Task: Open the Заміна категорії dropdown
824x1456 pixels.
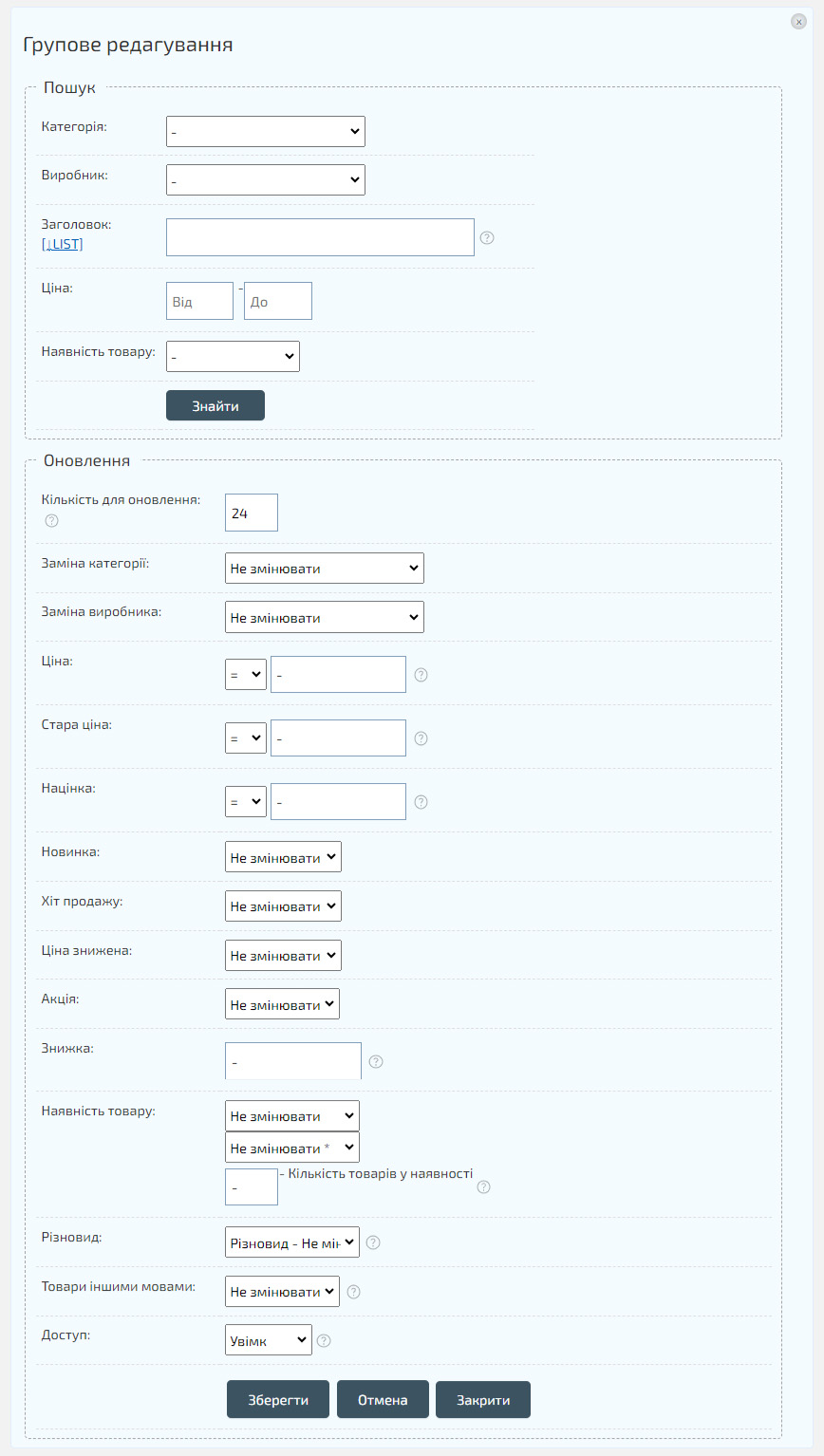Action: pos(324,569)
